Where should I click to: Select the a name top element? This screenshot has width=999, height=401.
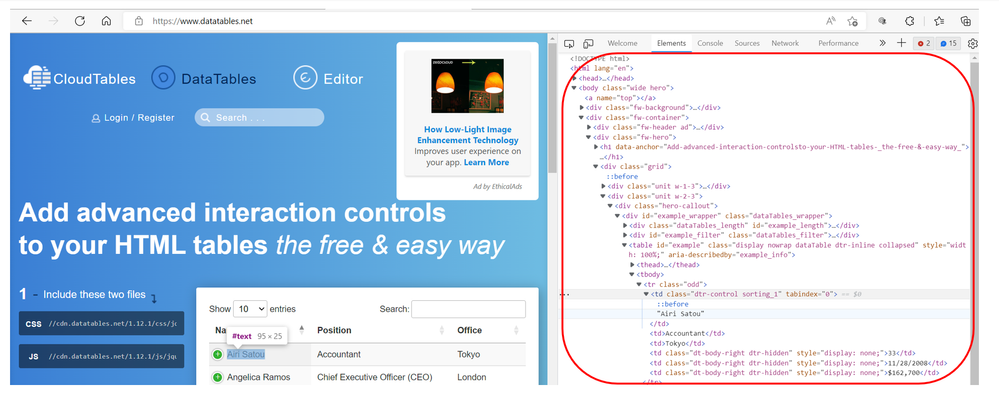620,98
